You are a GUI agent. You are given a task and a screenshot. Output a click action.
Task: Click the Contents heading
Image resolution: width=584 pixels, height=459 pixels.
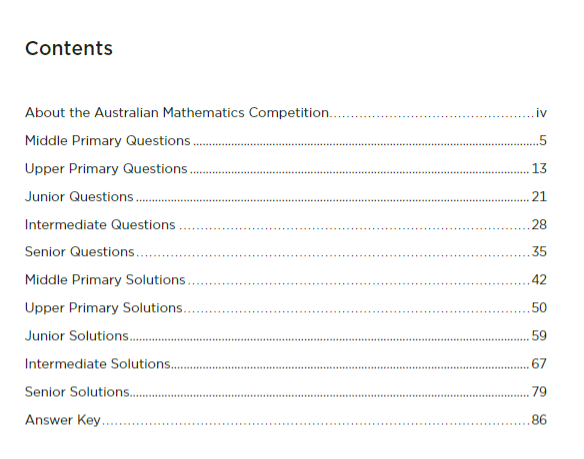point(69,48)
